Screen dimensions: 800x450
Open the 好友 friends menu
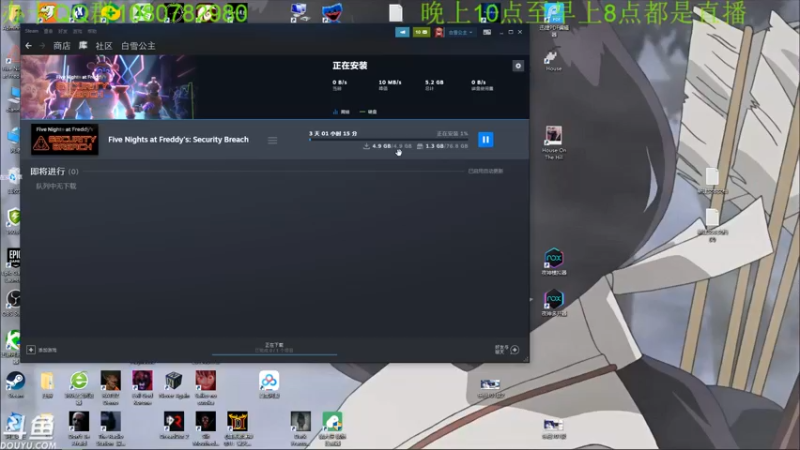(63, 31)
